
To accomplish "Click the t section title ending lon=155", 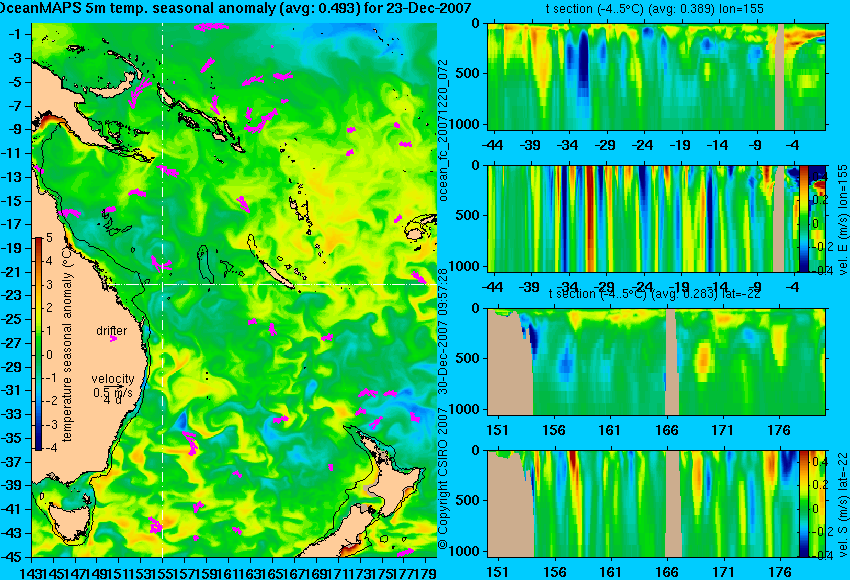I will [654, 9].
